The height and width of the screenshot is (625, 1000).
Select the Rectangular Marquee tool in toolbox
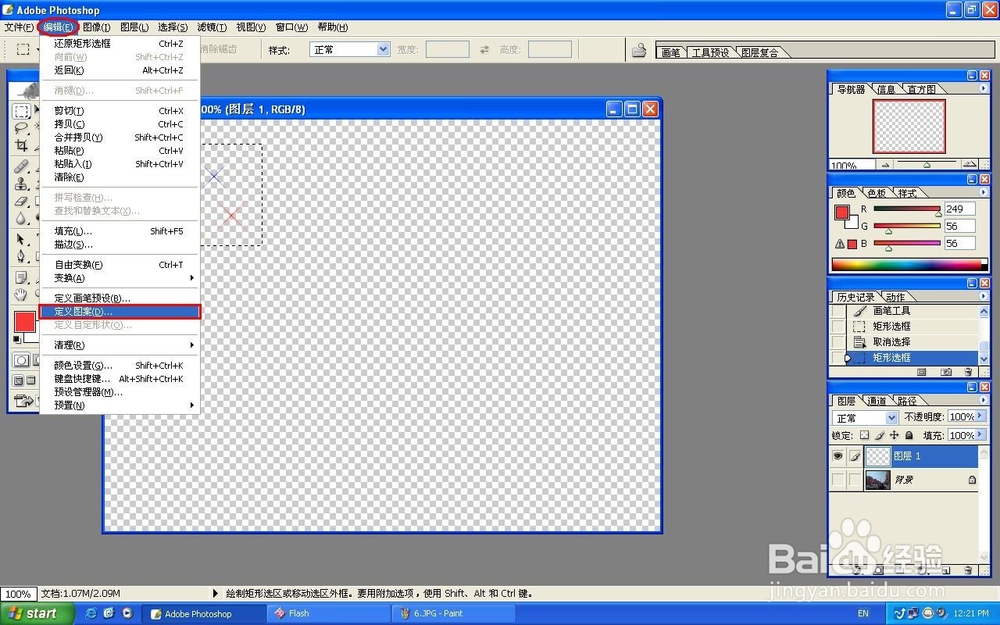pyautogui.click(x=22, y=112)
